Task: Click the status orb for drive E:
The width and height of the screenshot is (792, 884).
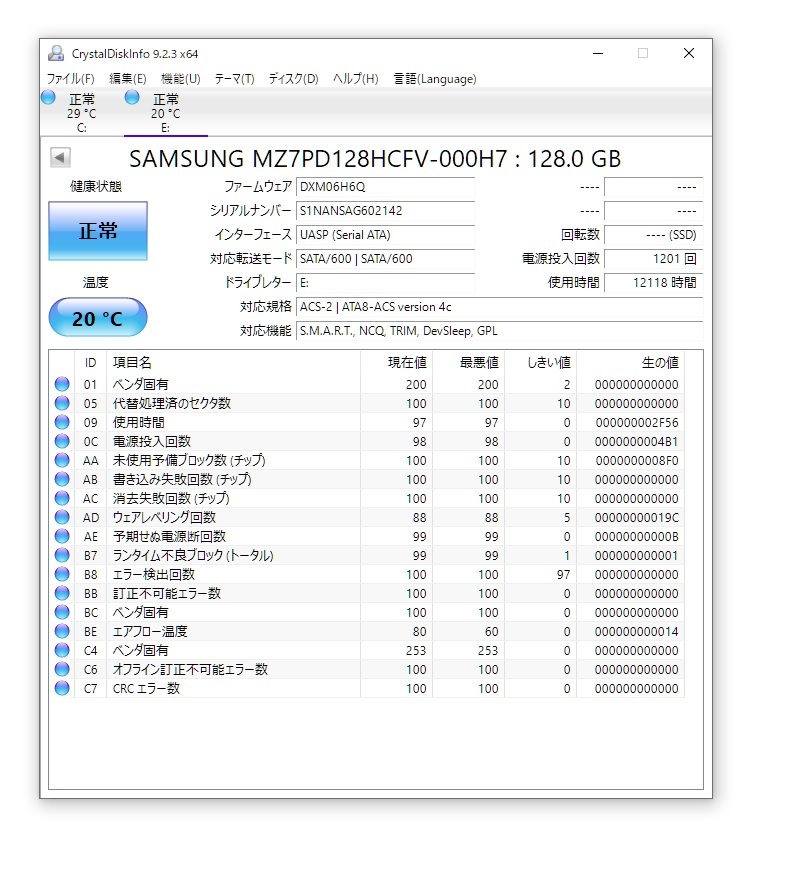Action: (132, 98)
